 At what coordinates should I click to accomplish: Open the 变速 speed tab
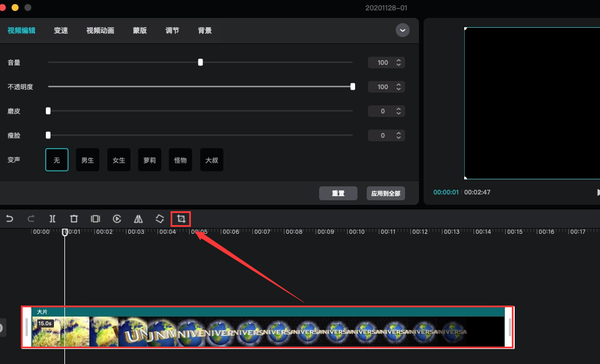[61, 31]
